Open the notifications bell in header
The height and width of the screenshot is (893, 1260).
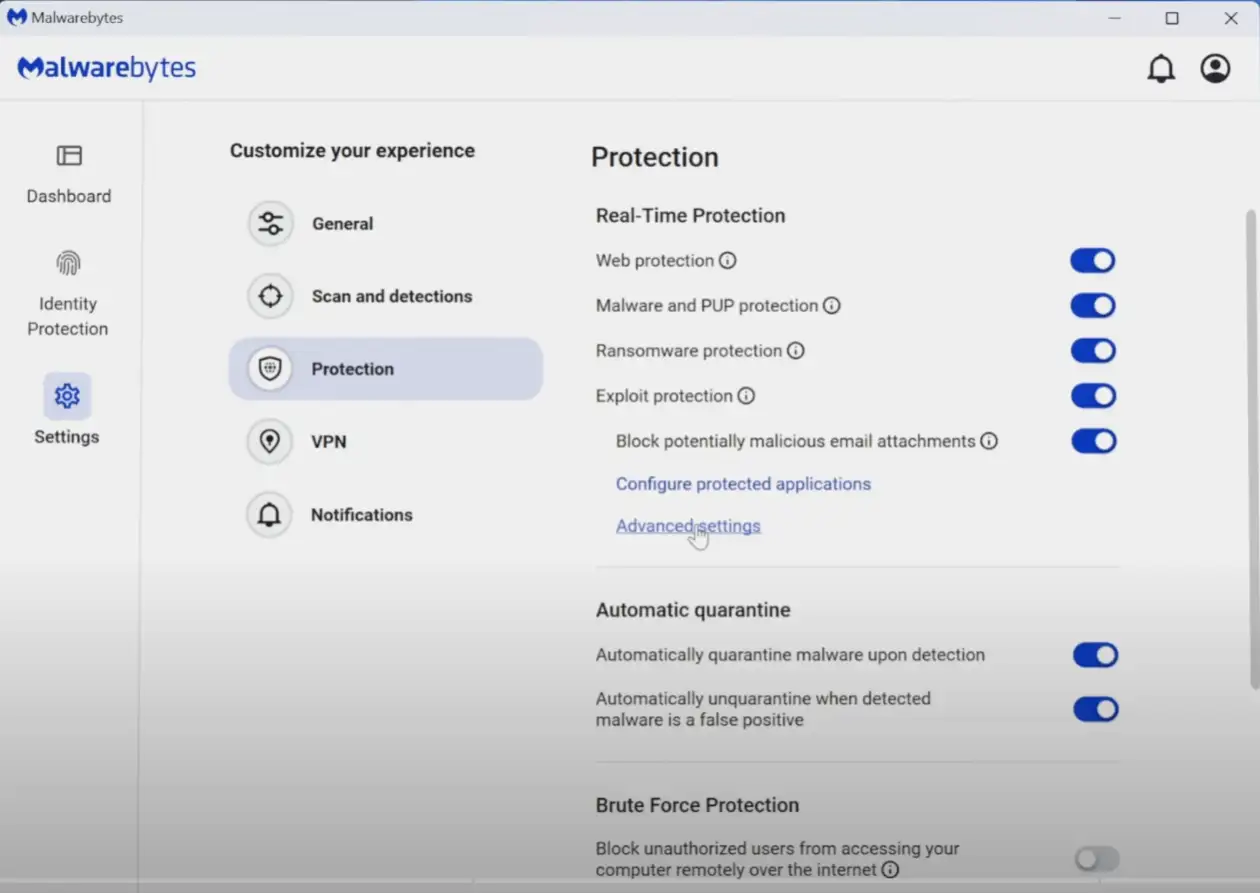click(1160, 69)
